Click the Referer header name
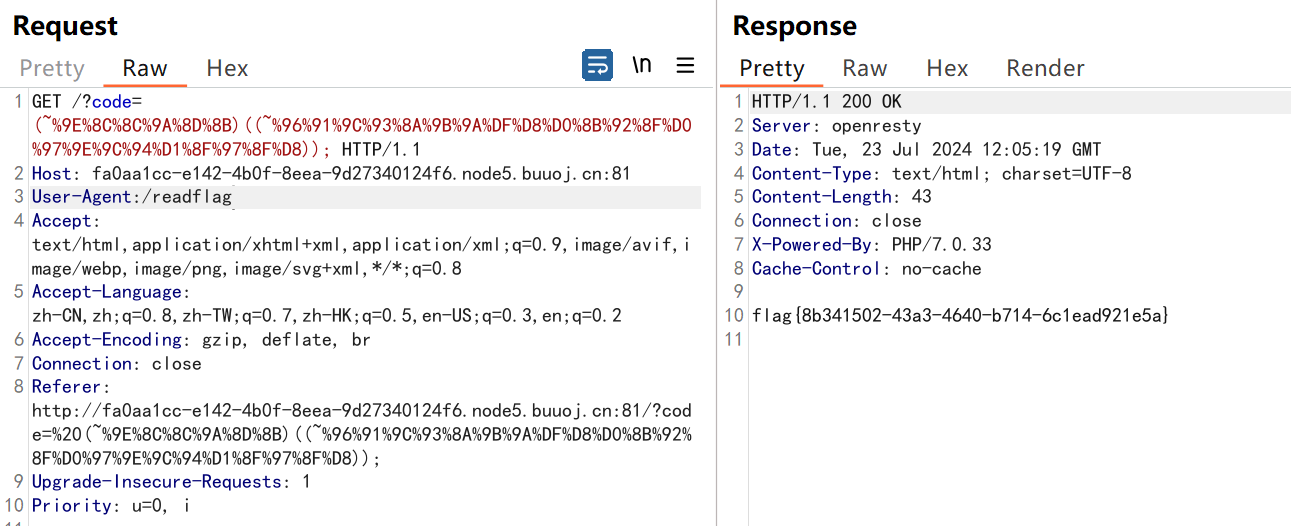 71,387
